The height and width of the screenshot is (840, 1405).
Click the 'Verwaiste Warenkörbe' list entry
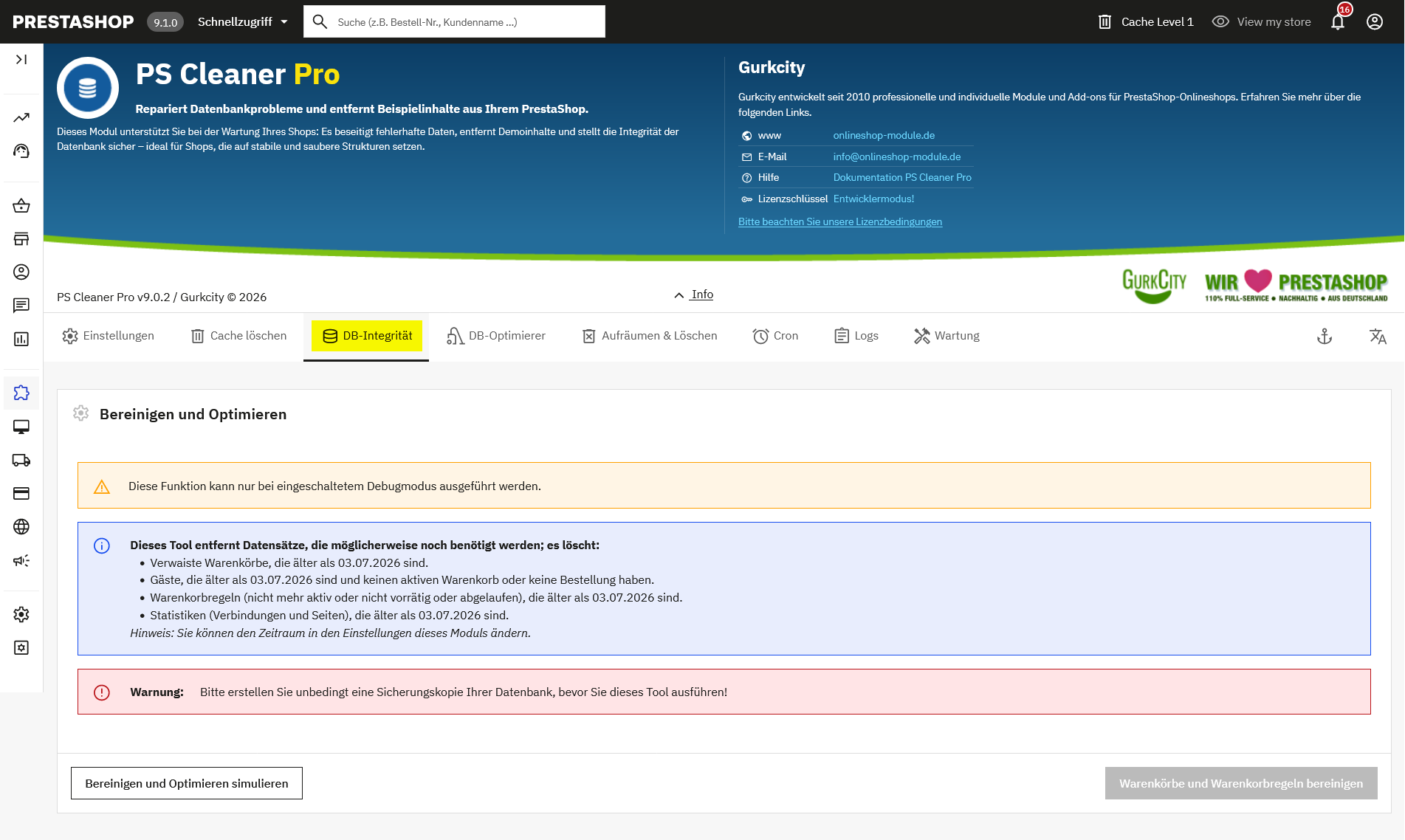(289, 562)
